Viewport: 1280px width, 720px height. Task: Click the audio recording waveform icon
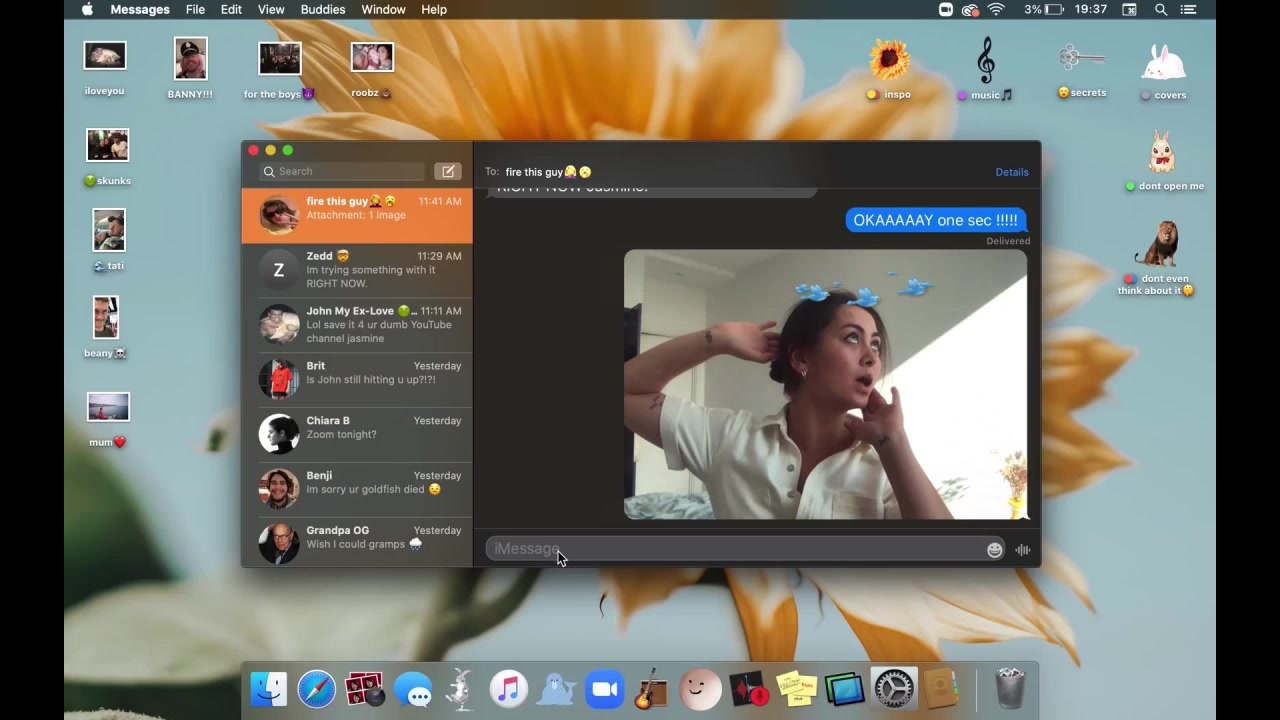1022,550
